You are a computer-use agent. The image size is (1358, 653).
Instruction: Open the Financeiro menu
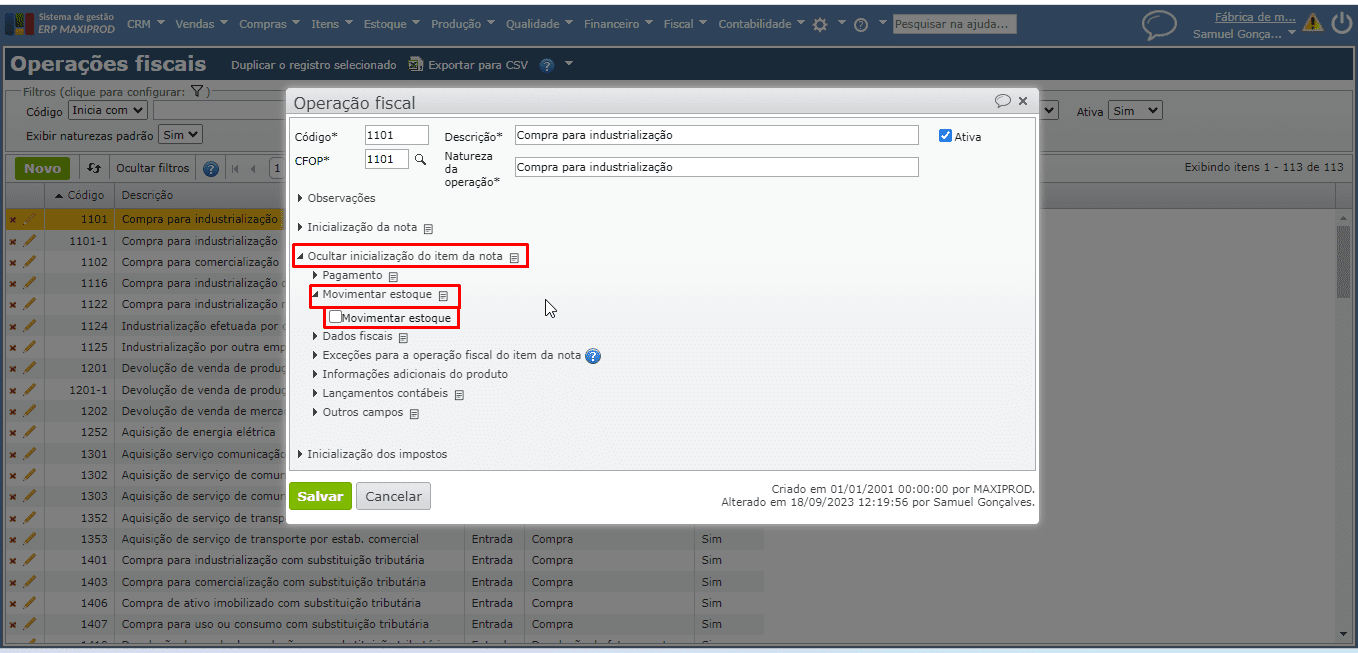pos(618,24)
